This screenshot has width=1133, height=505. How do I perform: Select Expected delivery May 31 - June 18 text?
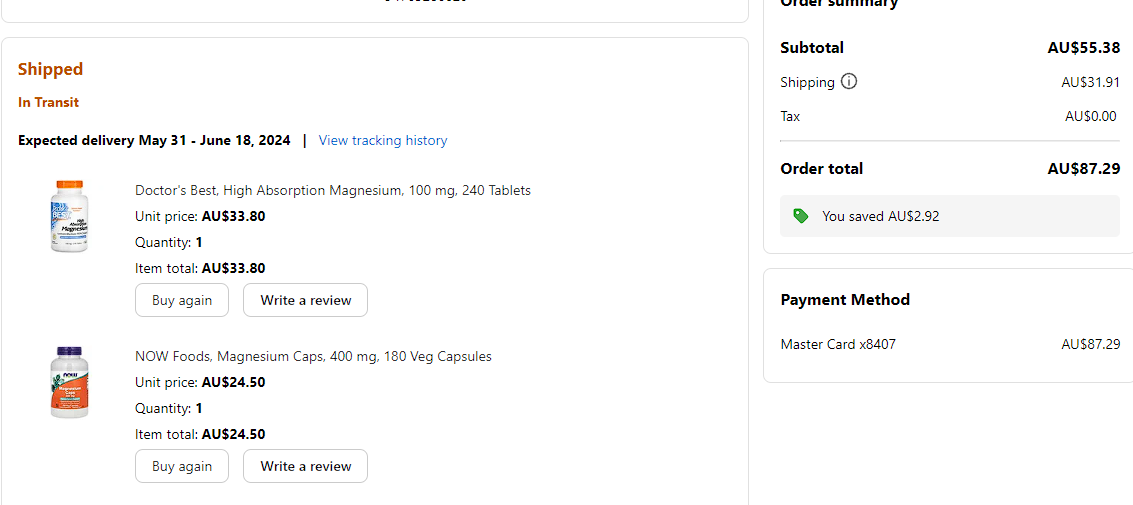click(x=155, y=140)
